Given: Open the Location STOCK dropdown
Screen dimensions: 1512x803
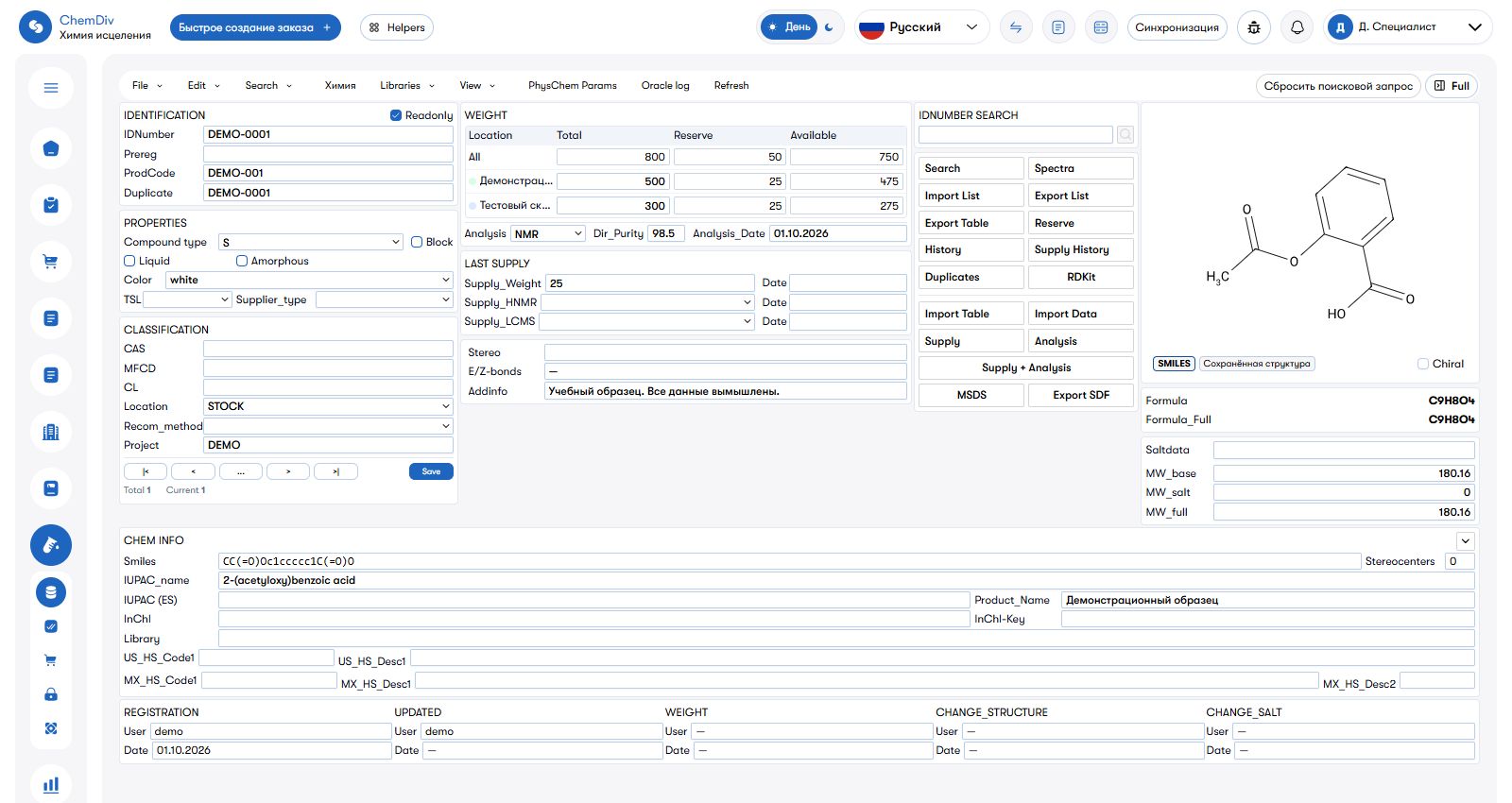Looking at the screenshot, I should (x=328, y=406).
